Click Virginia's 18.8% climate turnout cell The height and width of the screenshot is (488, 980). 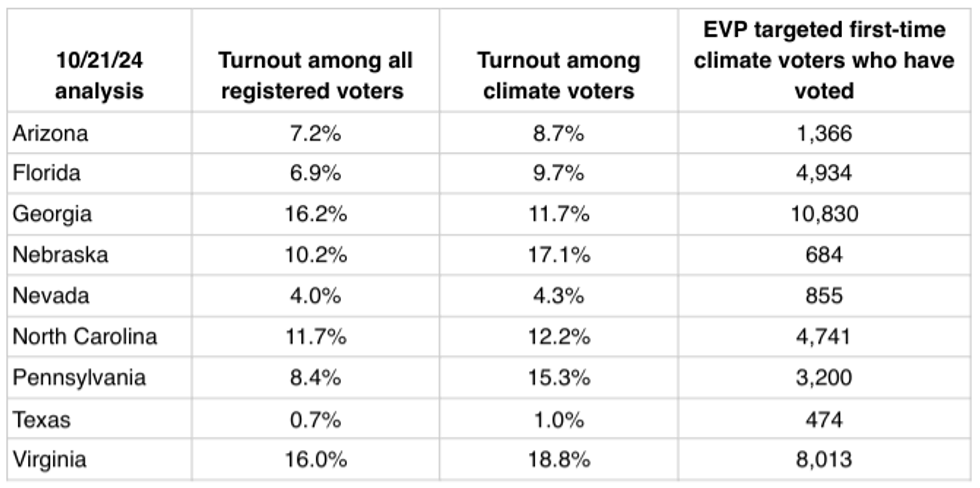click(x=557, y=461)
